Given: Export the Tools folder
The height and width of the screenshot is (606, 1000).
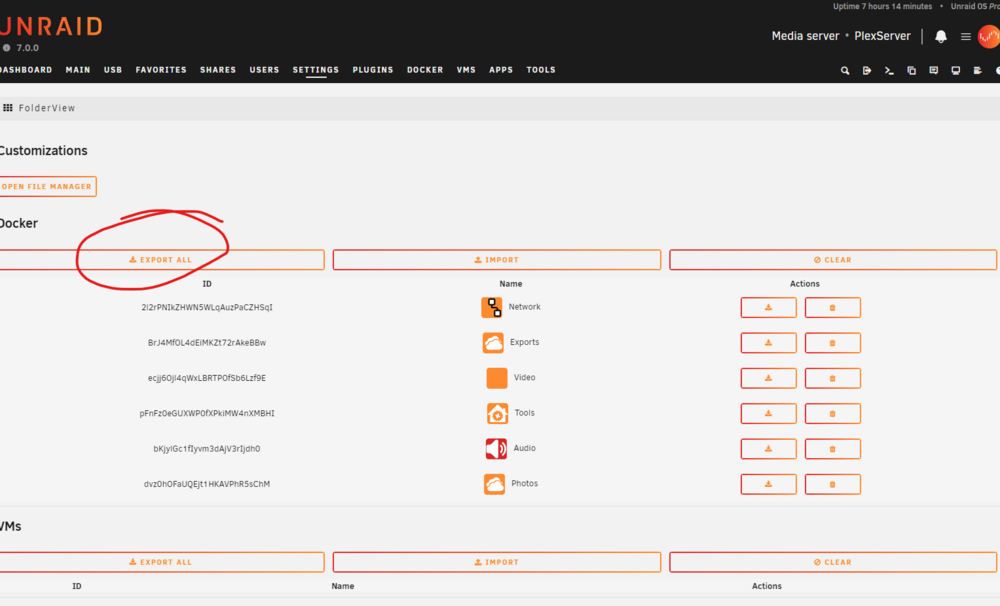Looking at the screenshot, I should tap(768, 413).
